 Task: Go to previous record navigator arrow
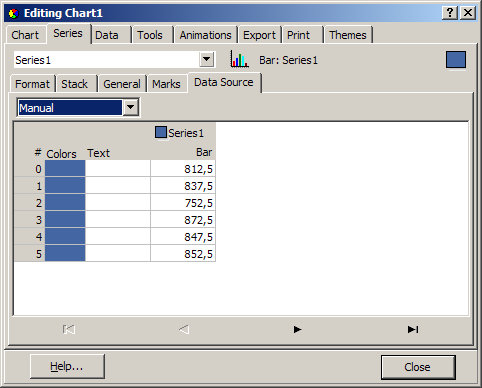184,329
